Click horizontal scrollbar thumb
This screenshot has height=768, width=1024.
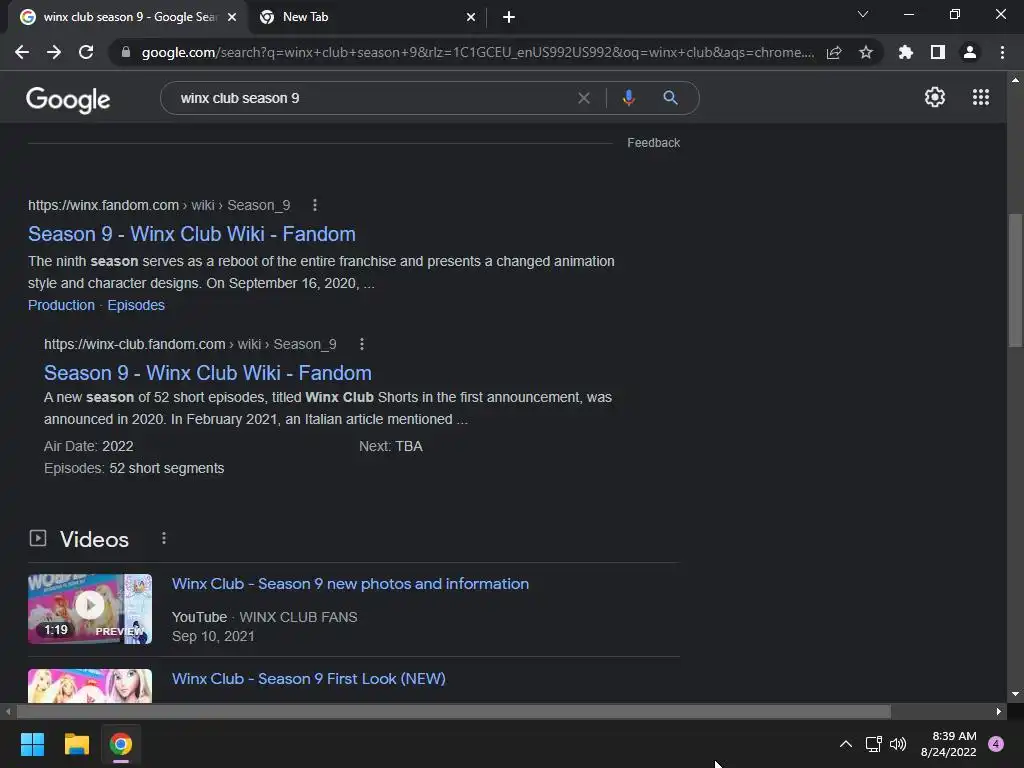[x=454, y=711]
